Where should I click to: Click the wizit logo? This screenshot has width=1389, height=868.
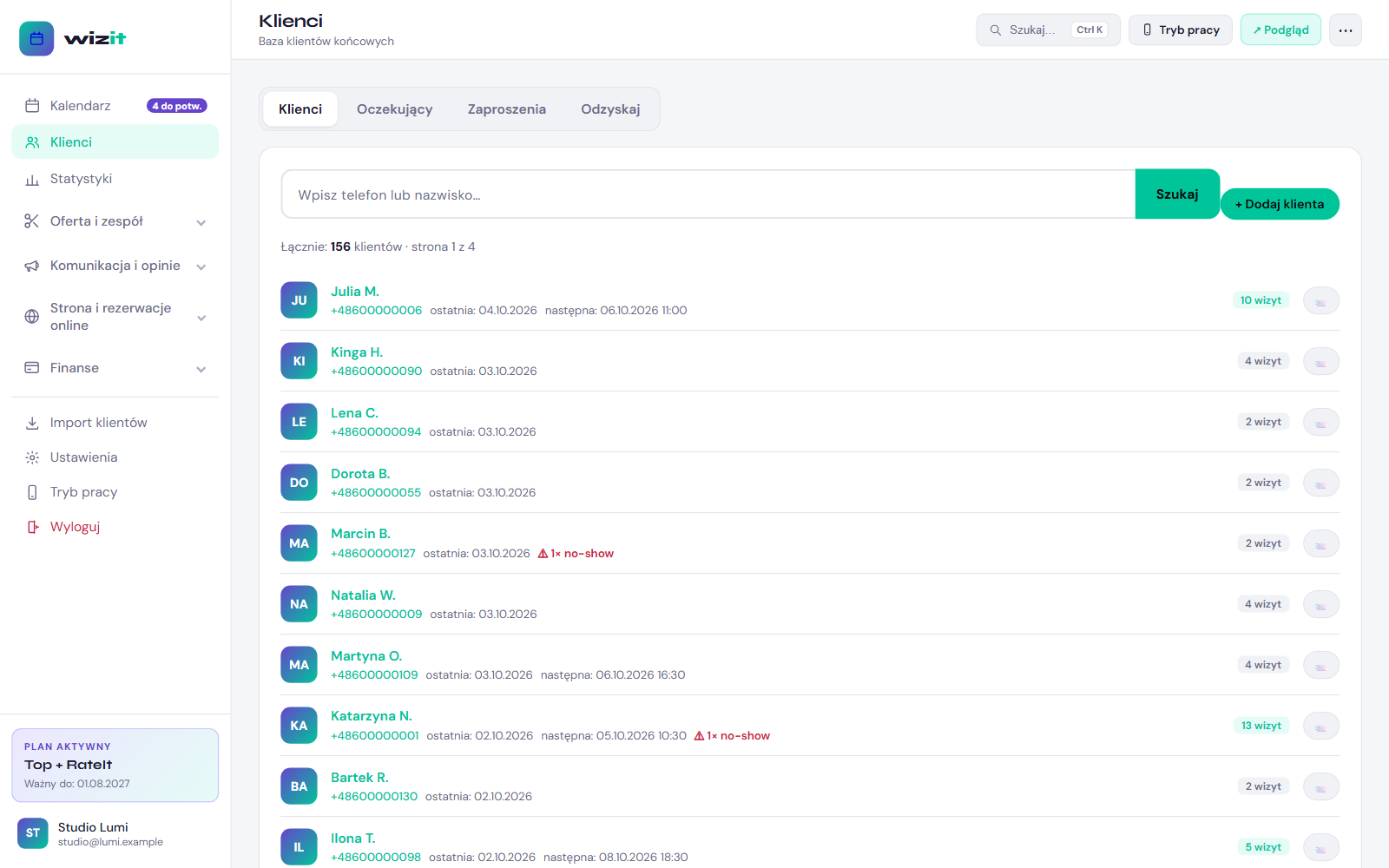[x=73, y=38]
